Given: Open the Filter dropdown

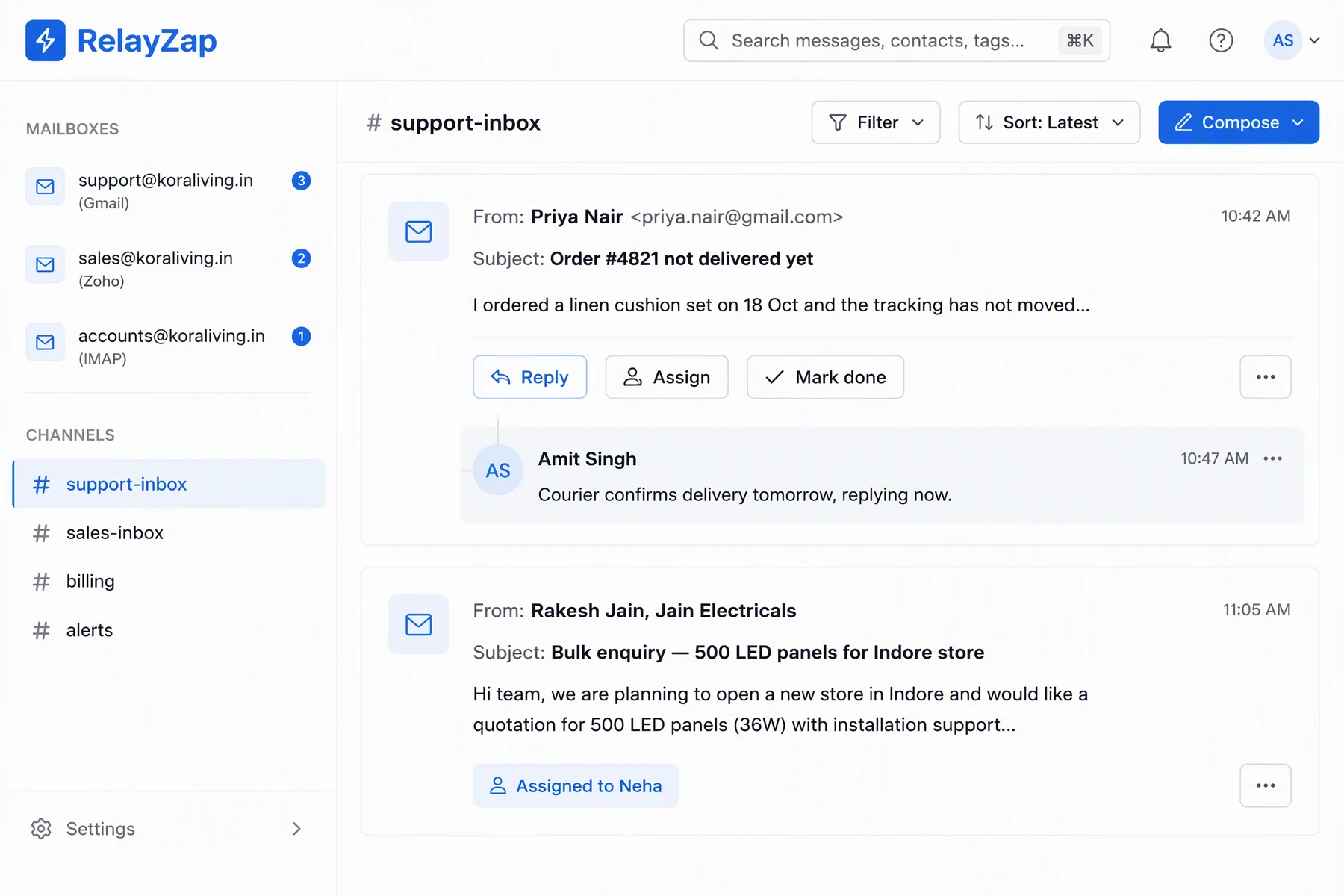Looking at the screenshot, I should 876,122.
